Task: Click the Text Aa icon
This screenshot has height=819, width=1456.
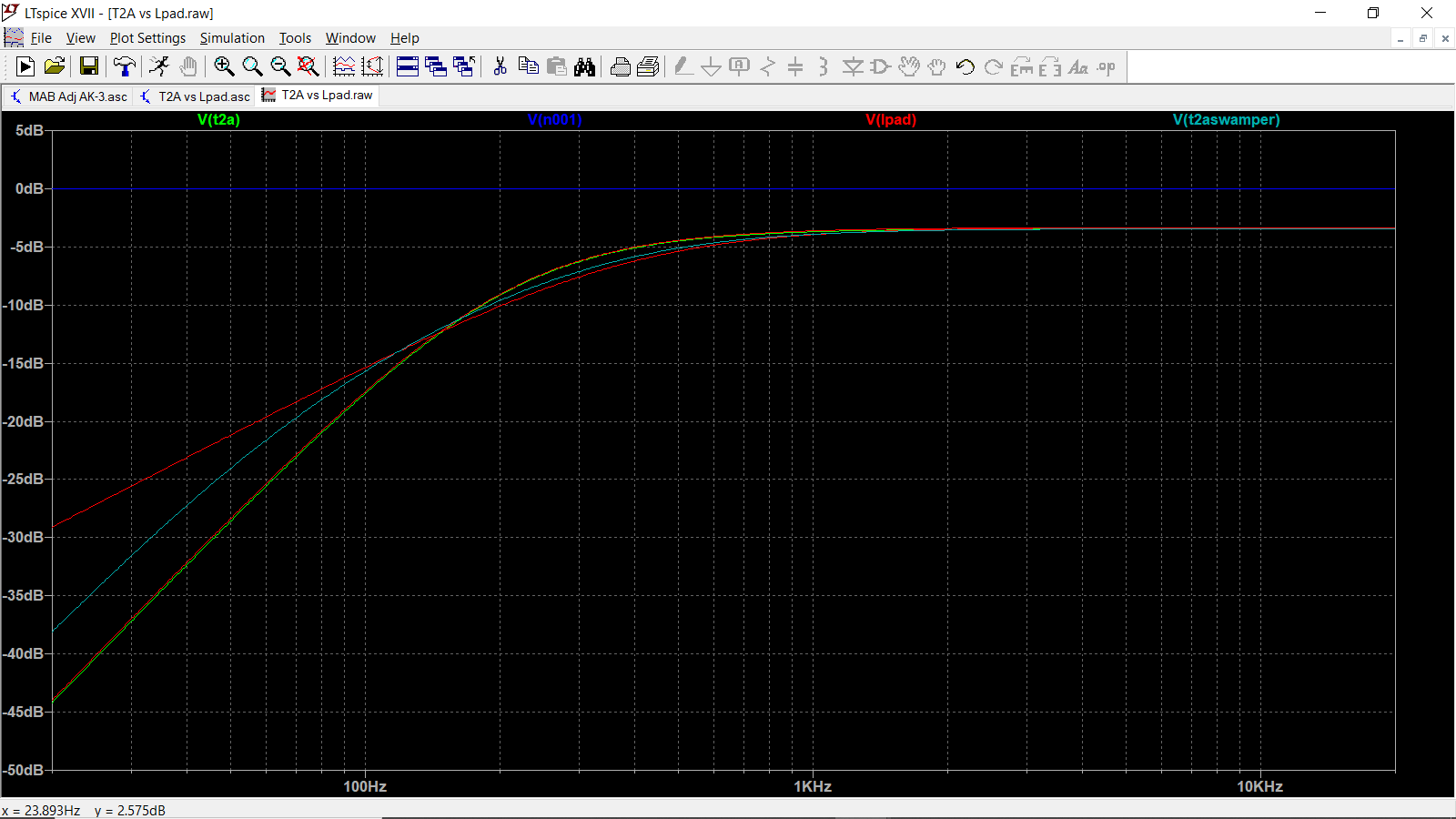Action: 1078,66
